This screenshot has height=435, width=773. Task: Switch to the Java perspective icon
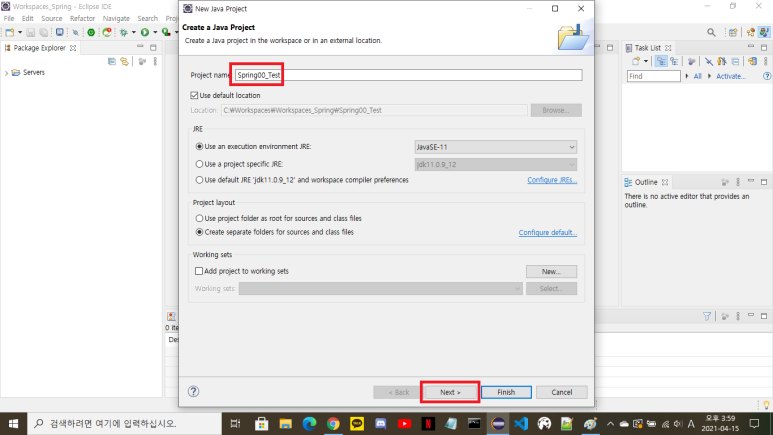coord(764,33)
